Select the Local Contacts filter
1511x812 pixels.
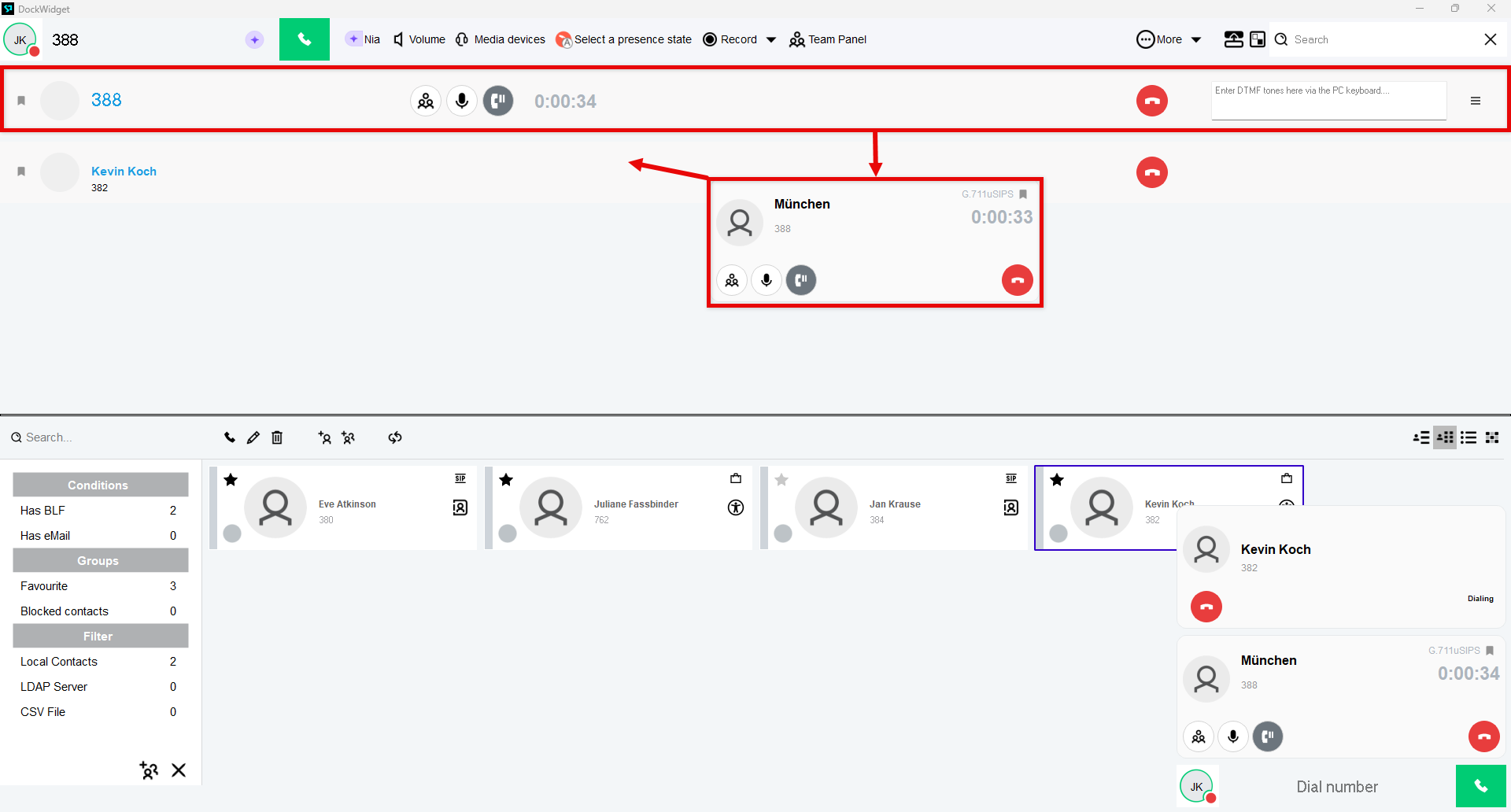tap(100, 662)
